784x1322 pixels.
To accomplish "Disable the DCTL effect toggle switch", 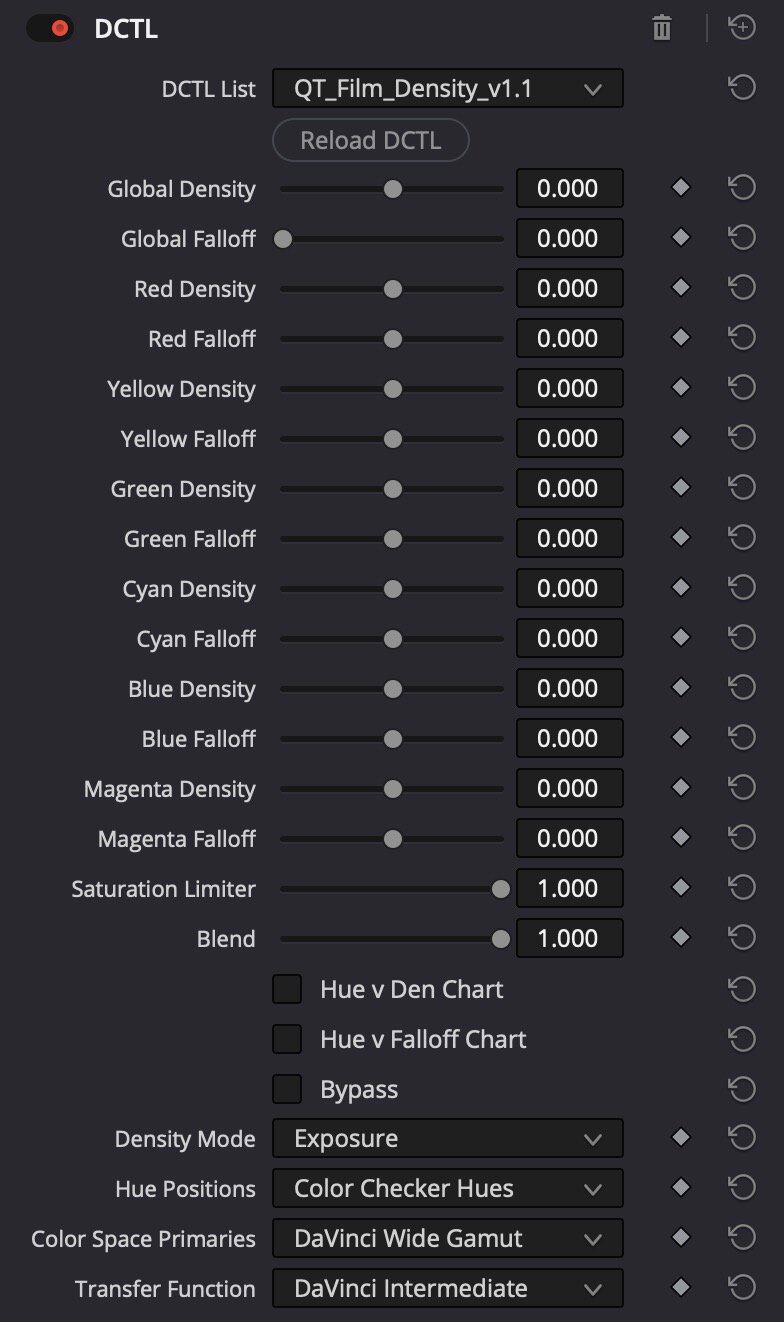I will pos(50,29).
